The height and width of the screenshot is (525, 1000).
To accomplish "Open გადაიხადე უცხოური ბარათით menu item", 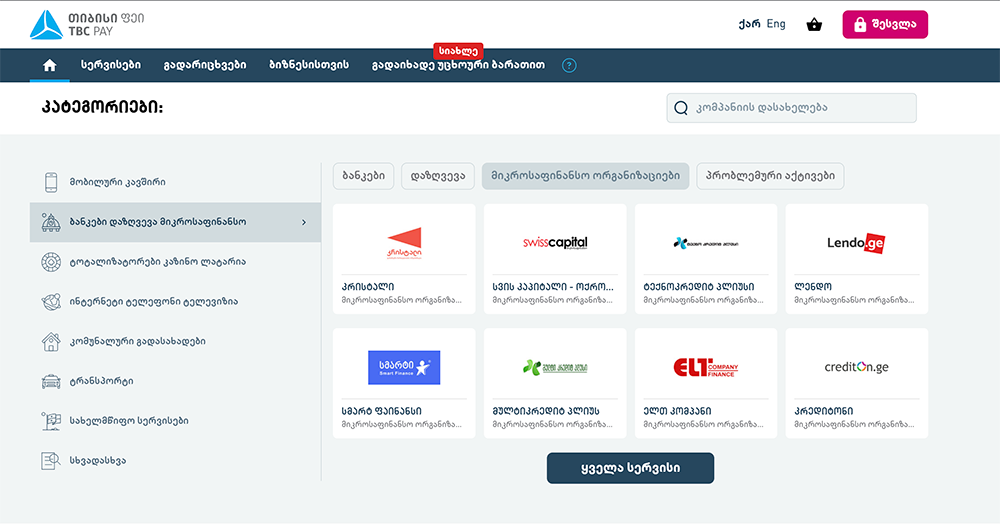I will [x=459, y=65].
